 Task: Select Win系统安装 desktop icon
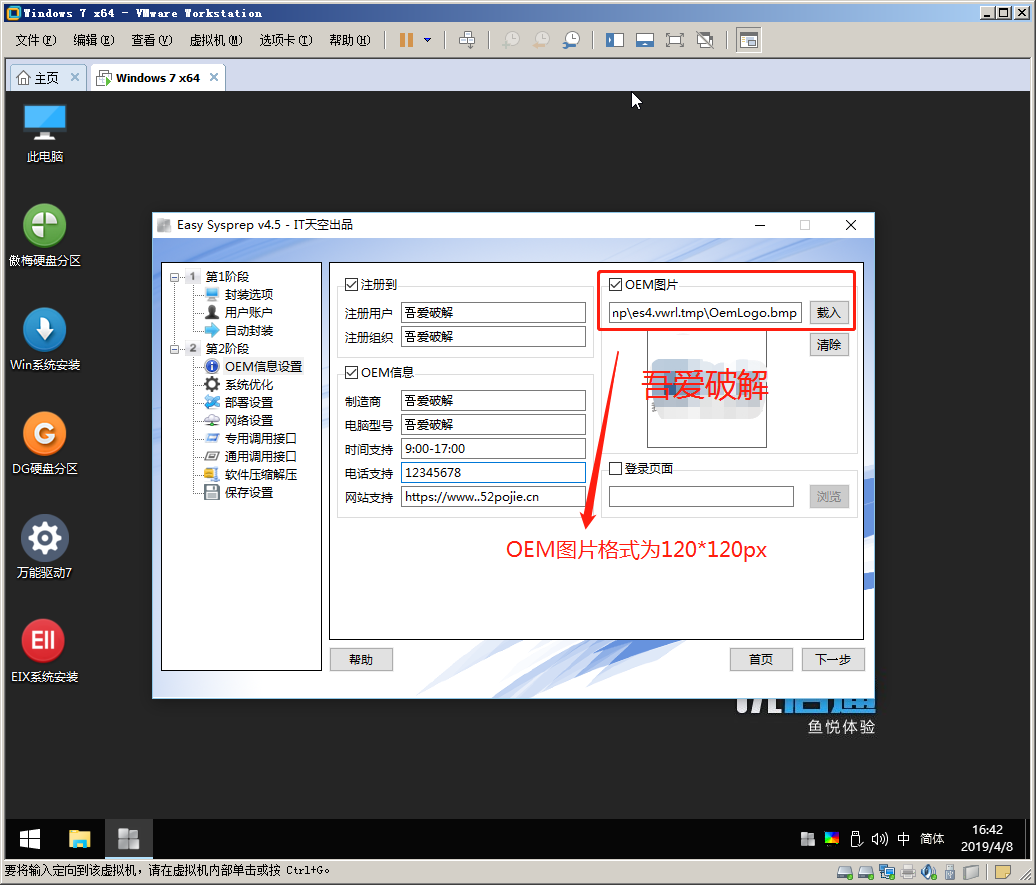44,339
